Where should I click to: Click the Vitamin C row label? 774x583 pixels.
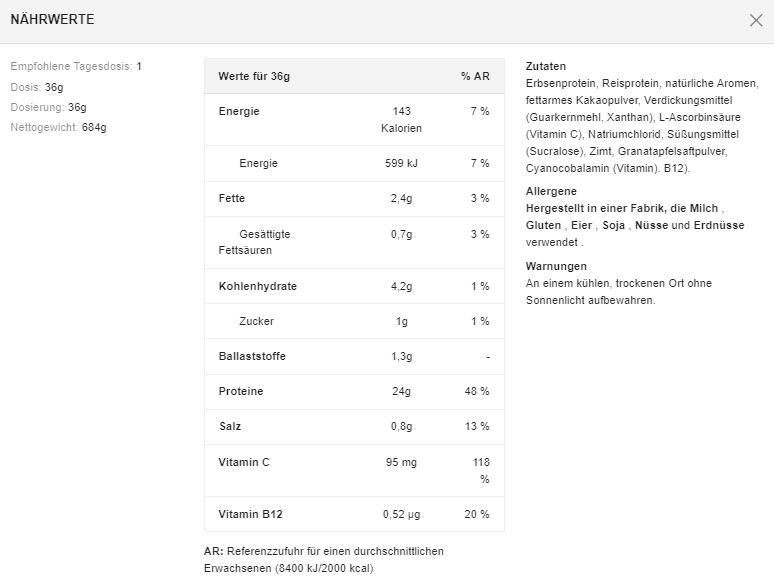pos(244,462)
